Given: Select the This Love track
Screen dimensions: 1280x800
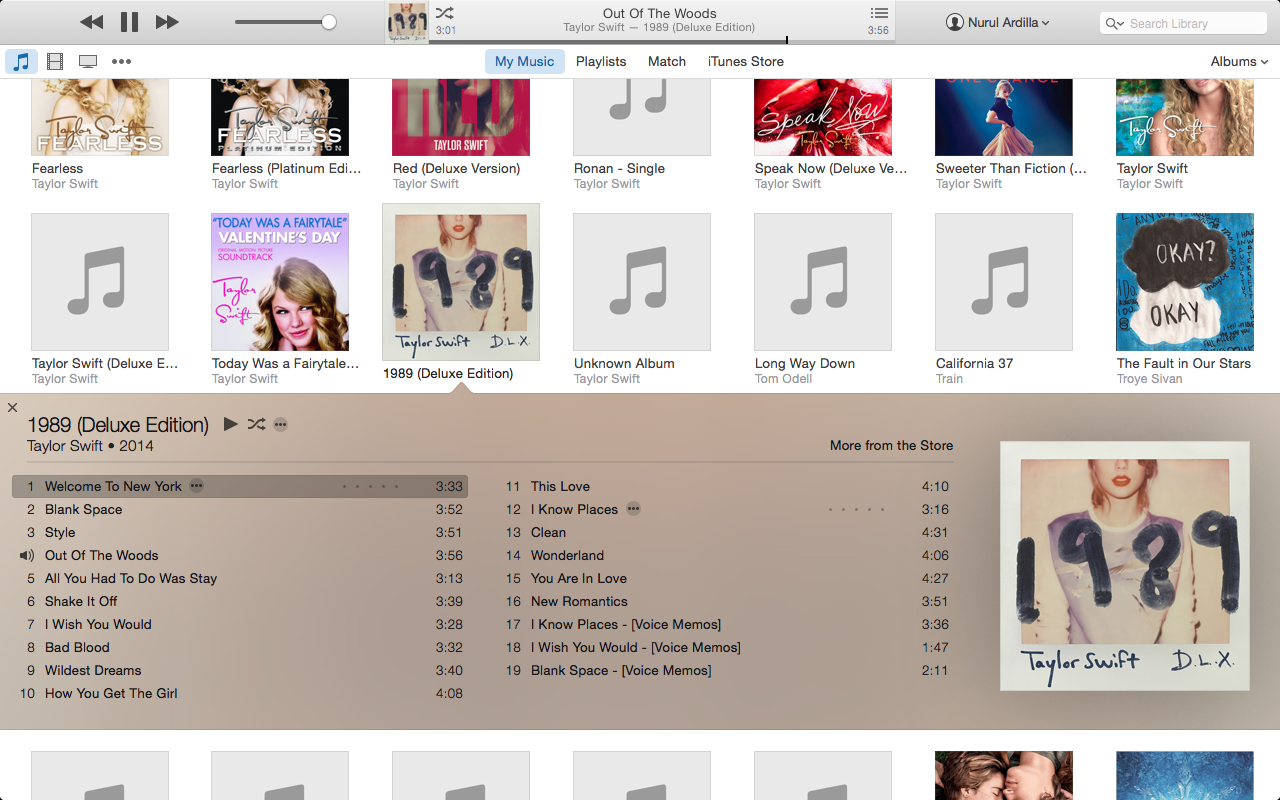Looking at the screenshot, I should click(x=726, y=486).
